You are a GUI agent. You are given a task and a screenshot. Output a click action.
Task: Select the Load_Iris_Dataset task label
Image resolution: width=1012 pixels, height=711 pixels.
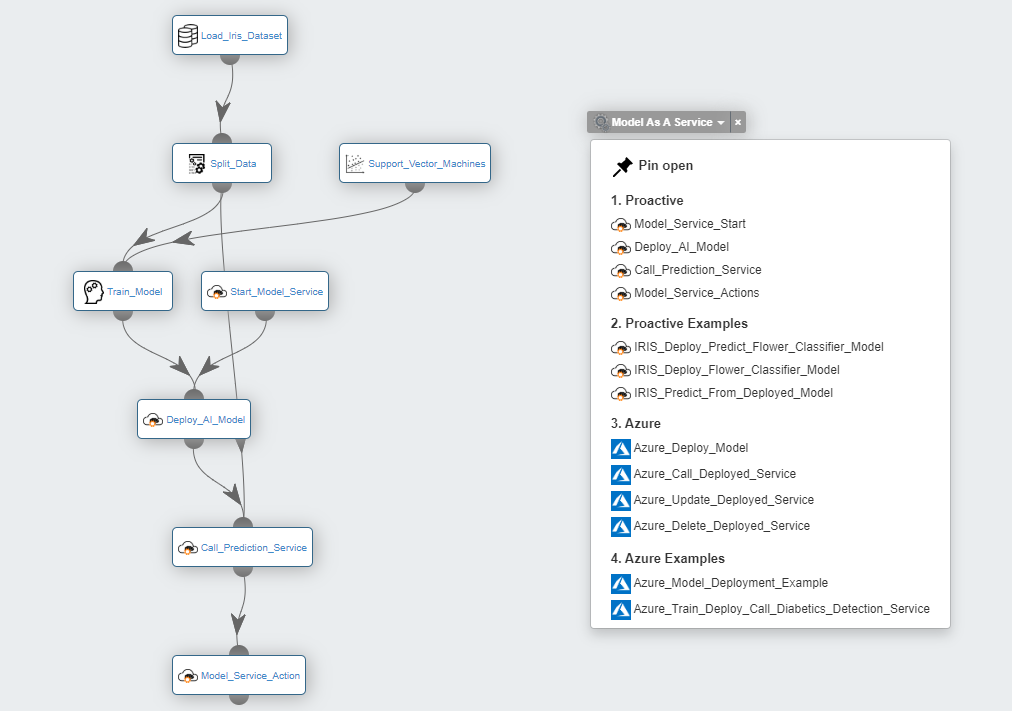[x=241, y=36]
